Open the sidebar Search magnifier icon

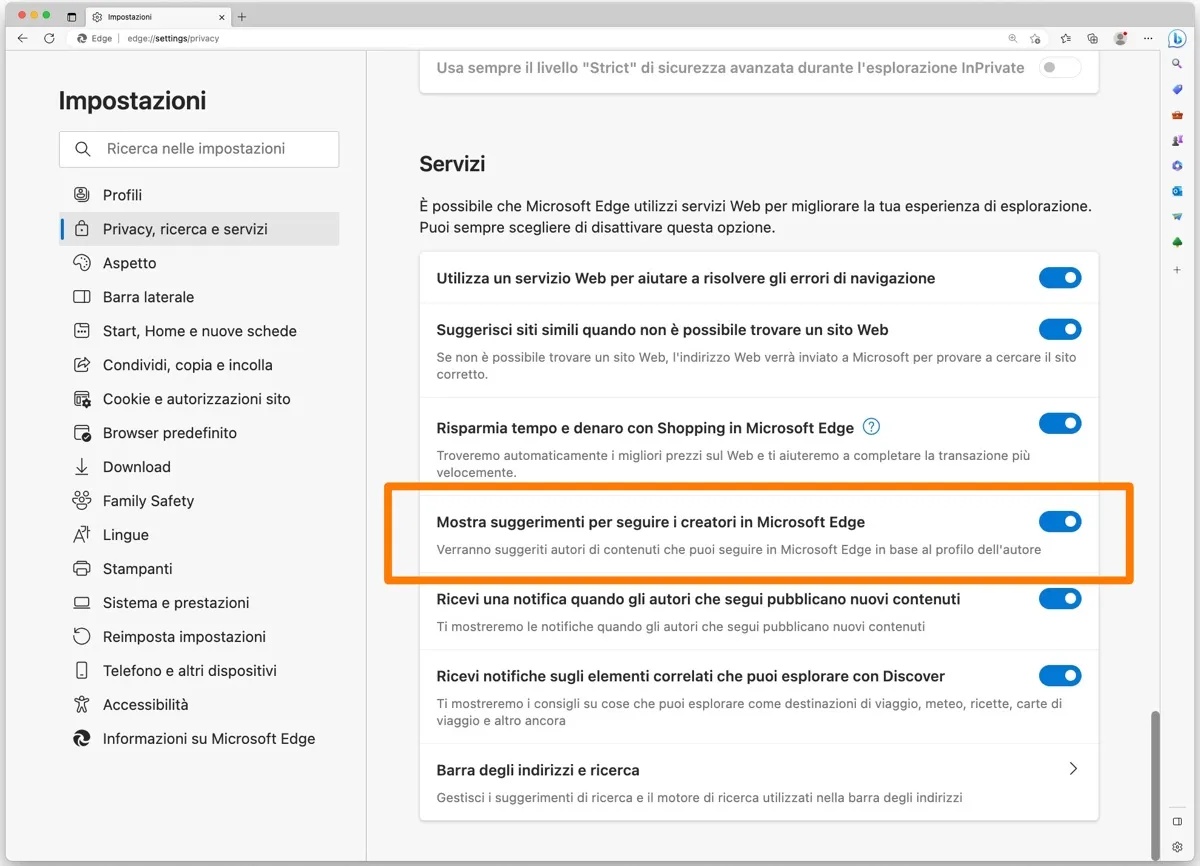click(1177, 64)
